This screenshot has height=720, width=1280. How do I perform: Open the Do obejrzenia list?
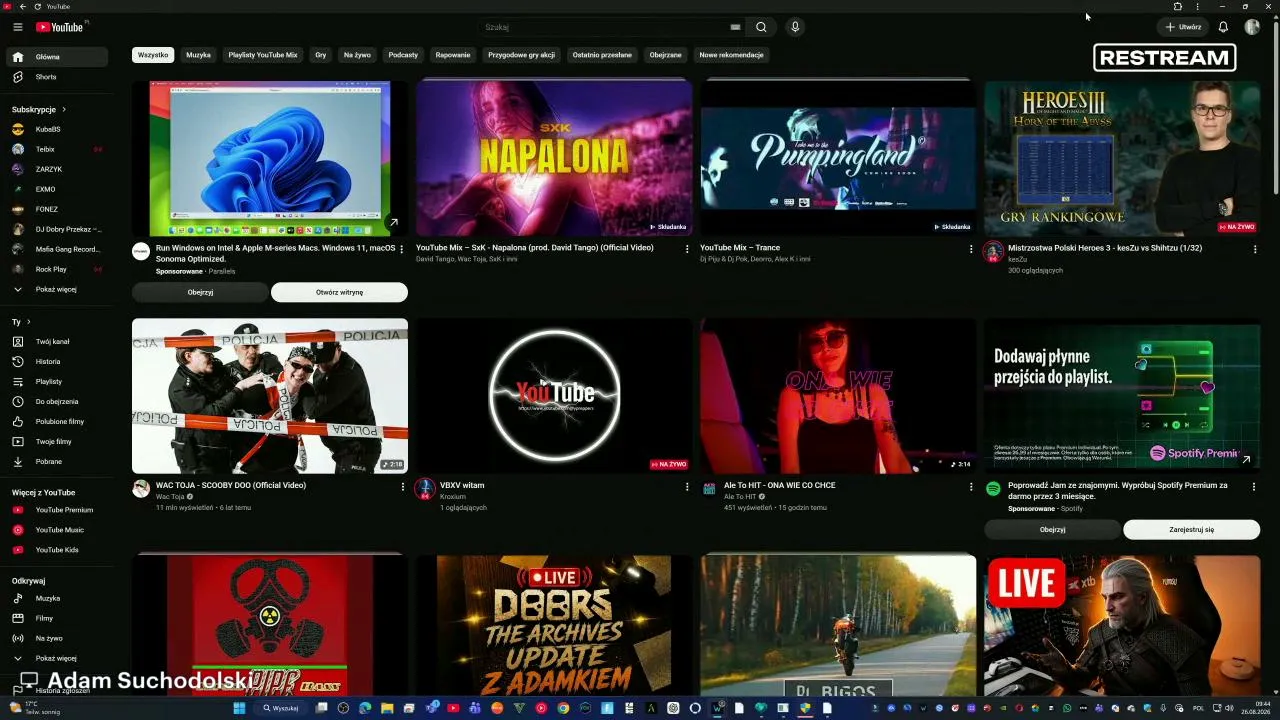(x=57, y=401)
